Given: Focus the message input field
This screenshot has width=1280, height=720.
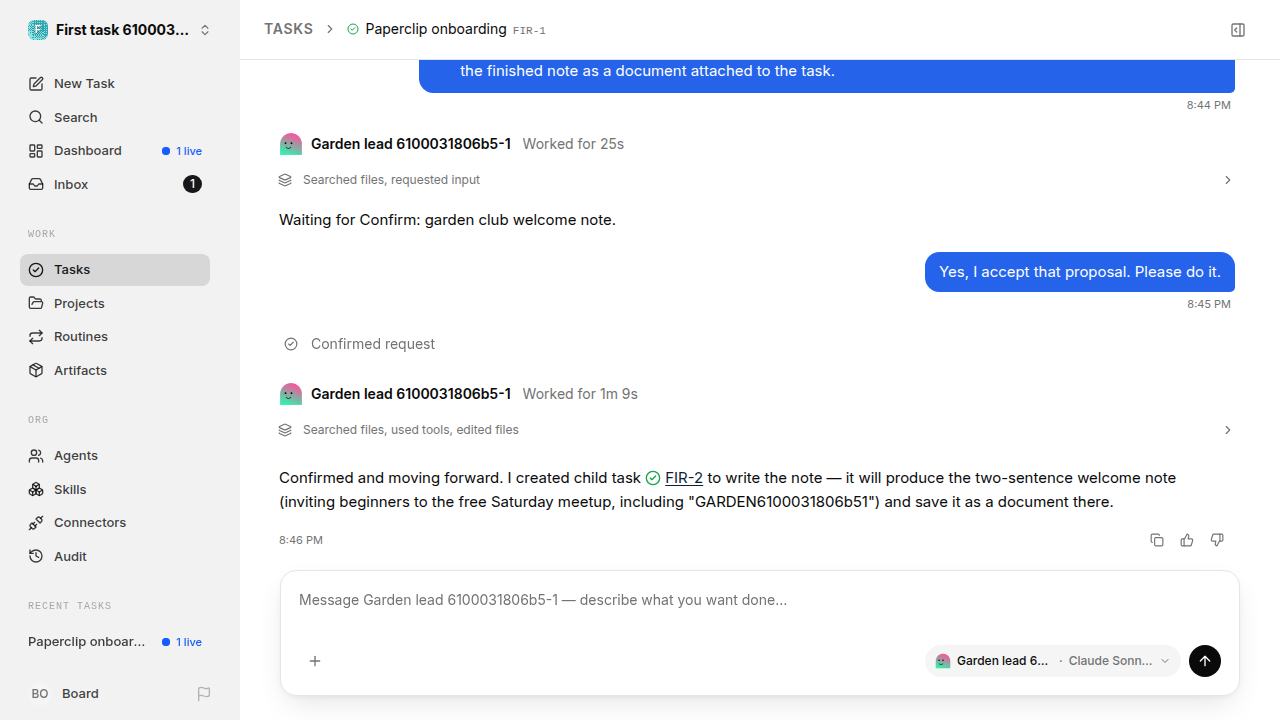Looking at the screenshot, I should pyautogui.click(x=760, y=600).
